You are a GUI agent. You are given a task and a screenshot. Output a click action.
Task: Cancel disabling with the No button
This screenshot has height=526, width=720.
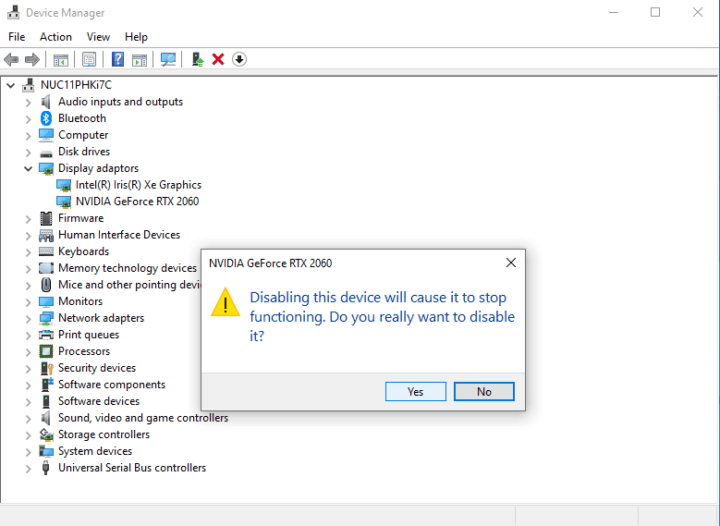pyautogui.click(x=484, y=392)
